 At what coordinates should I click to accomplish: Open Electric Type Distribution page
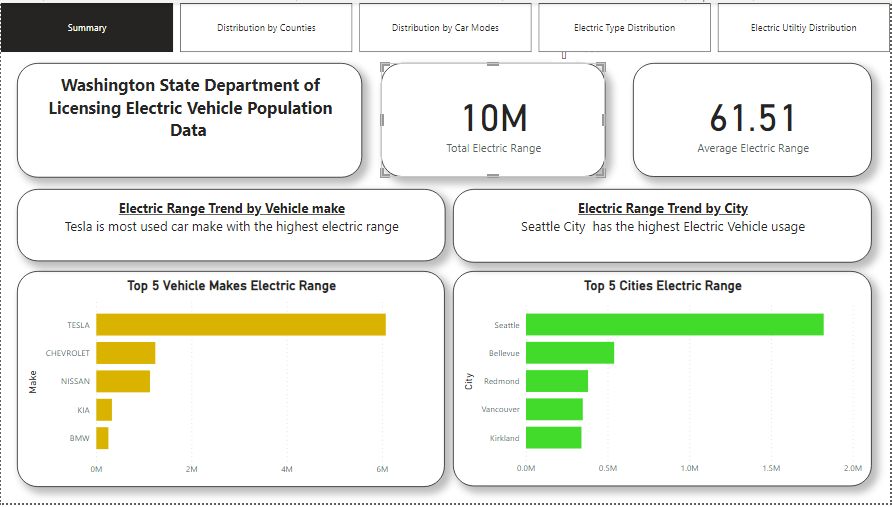(x=624, y=28)
